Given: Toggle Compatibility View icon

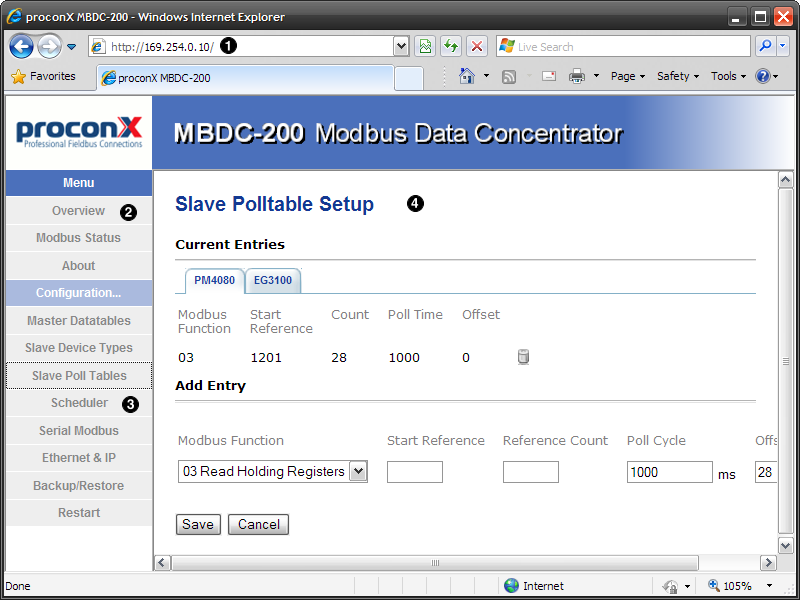Looking at the screenshot, I should pyautogui.click(x=425, y=46).
